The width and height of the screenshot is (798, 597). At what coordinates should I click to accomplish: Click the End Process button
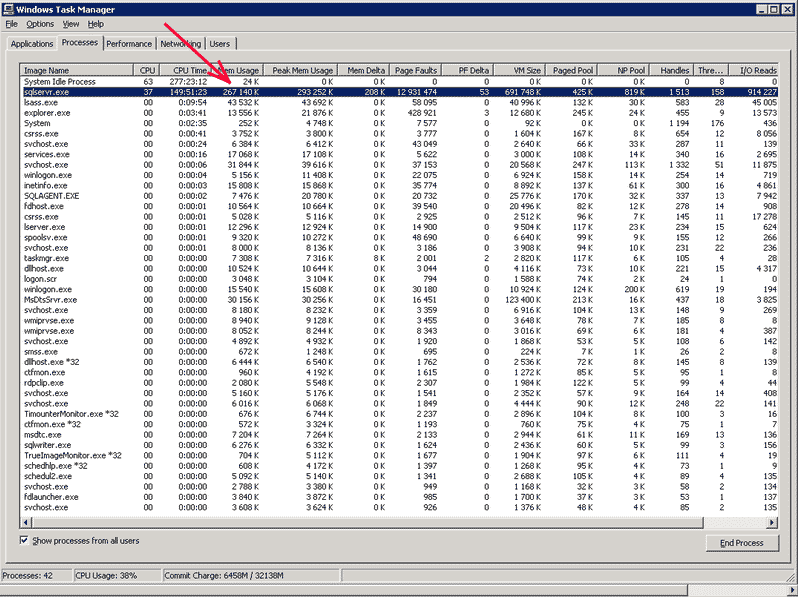click(x=742, y=543)
